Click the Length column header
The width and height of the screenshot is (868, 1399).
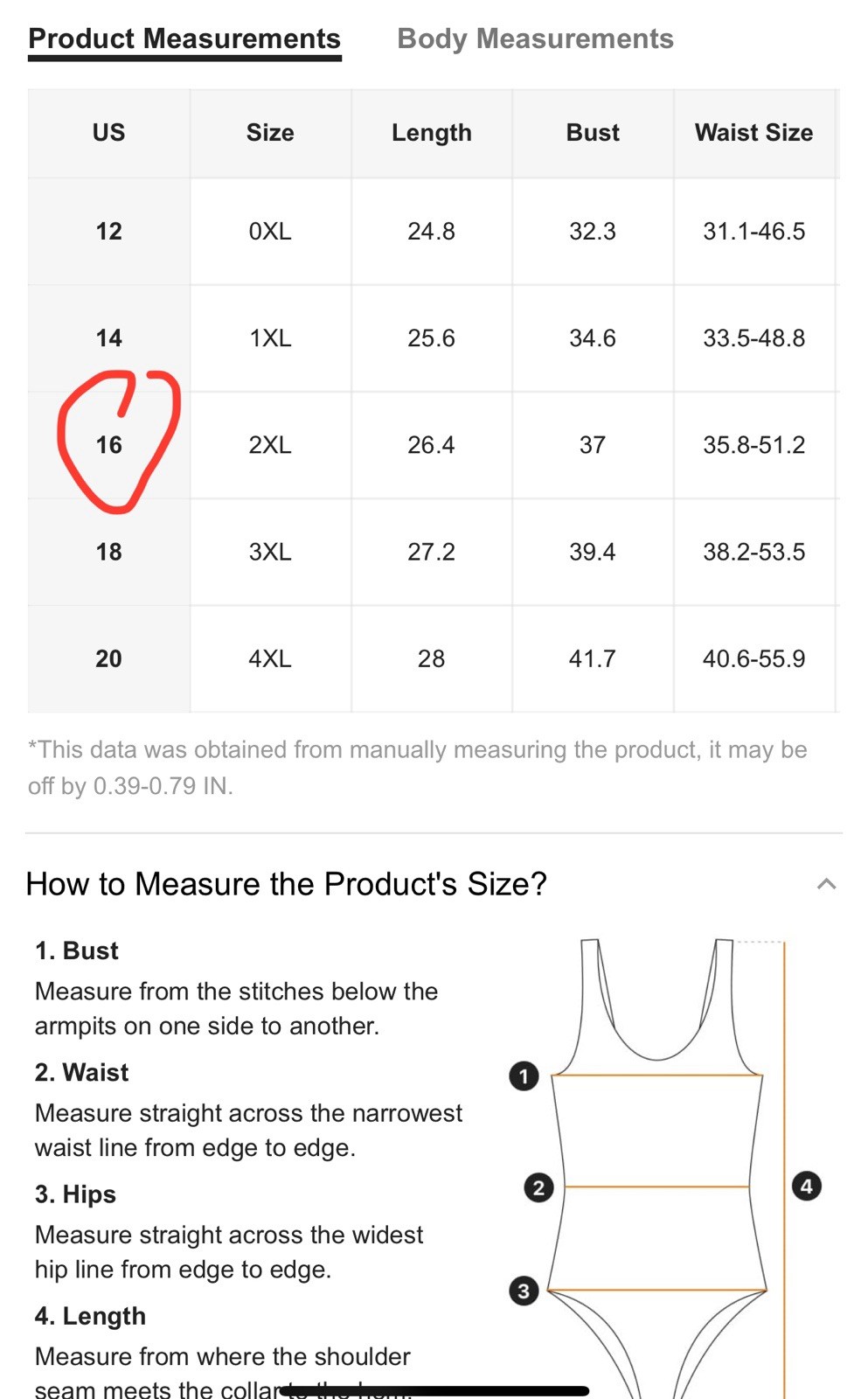pyautogui.click(x=431, y=133)
